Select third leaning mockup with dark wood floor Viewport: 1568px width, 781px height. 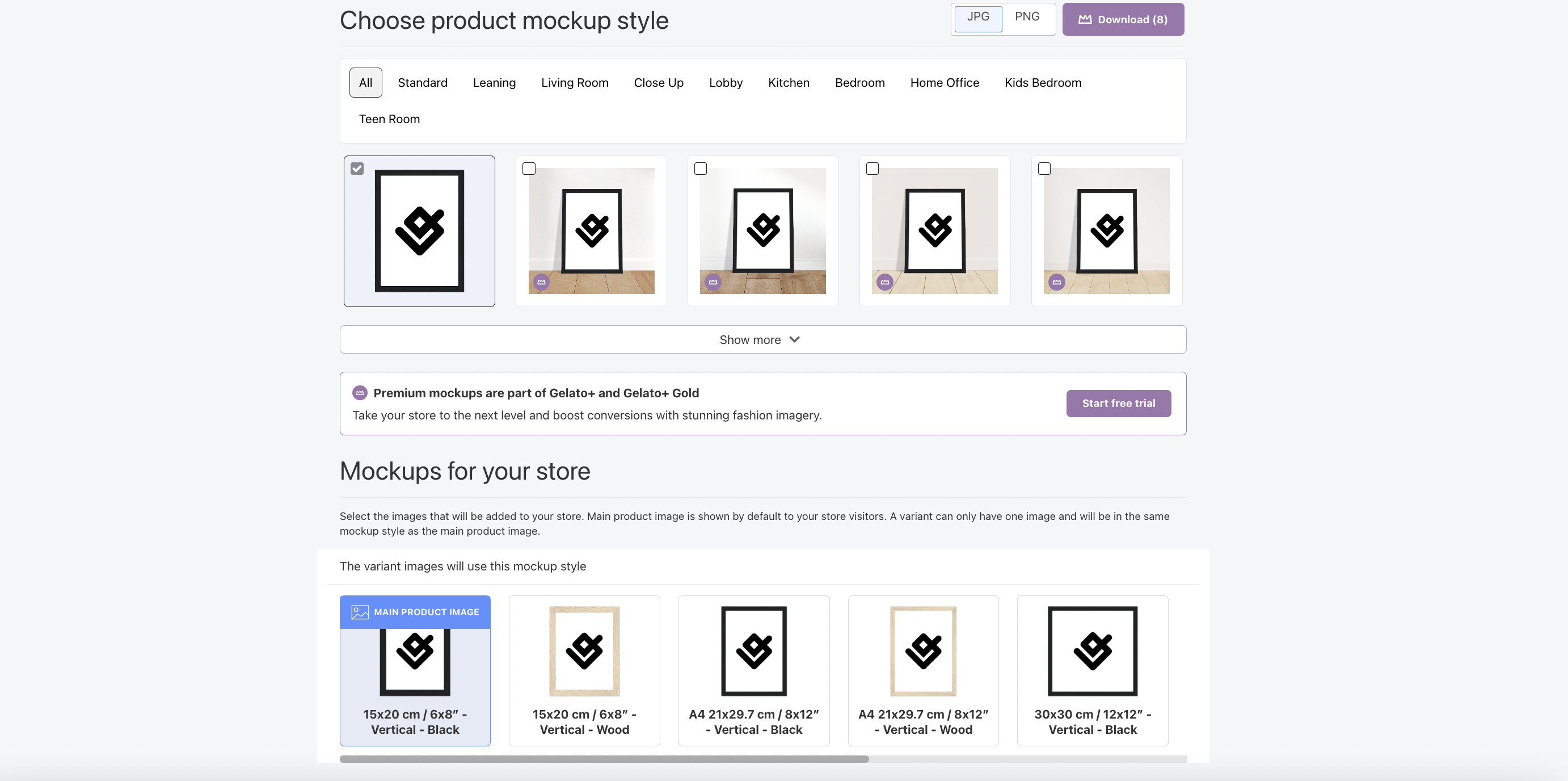[762, 232]
